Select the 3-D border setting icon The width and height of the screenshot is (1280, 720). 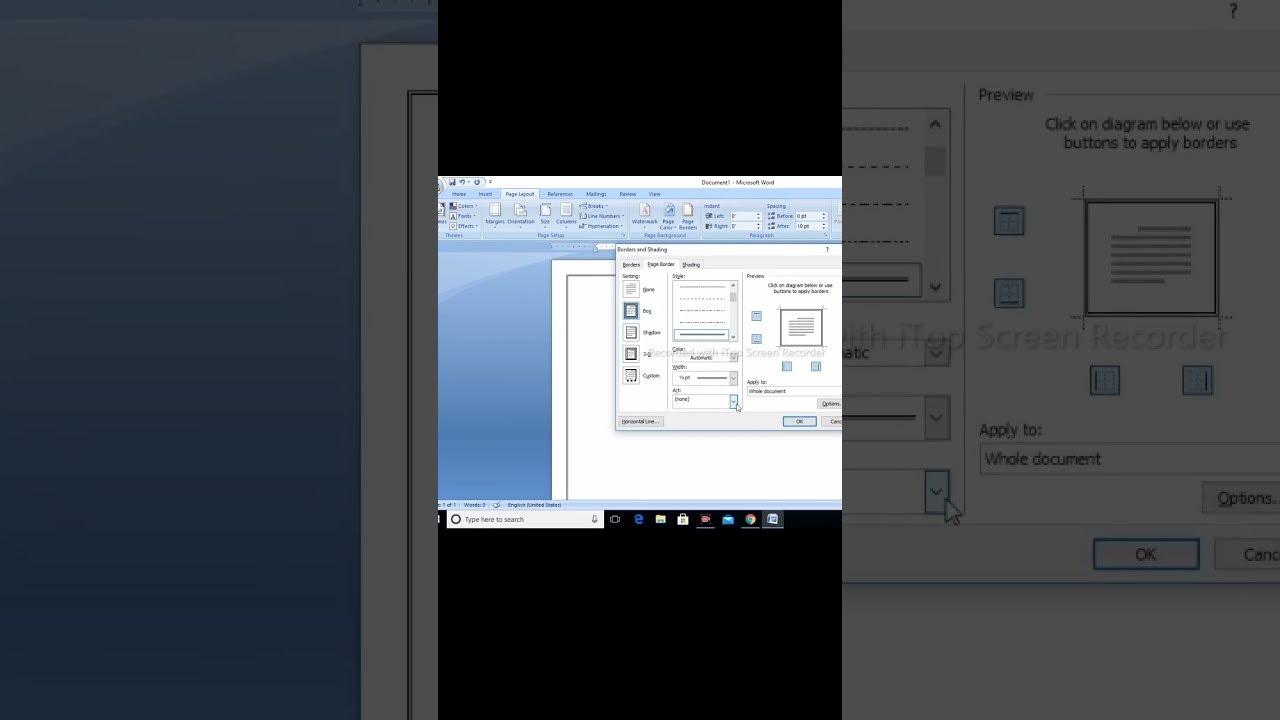point(631,354)
